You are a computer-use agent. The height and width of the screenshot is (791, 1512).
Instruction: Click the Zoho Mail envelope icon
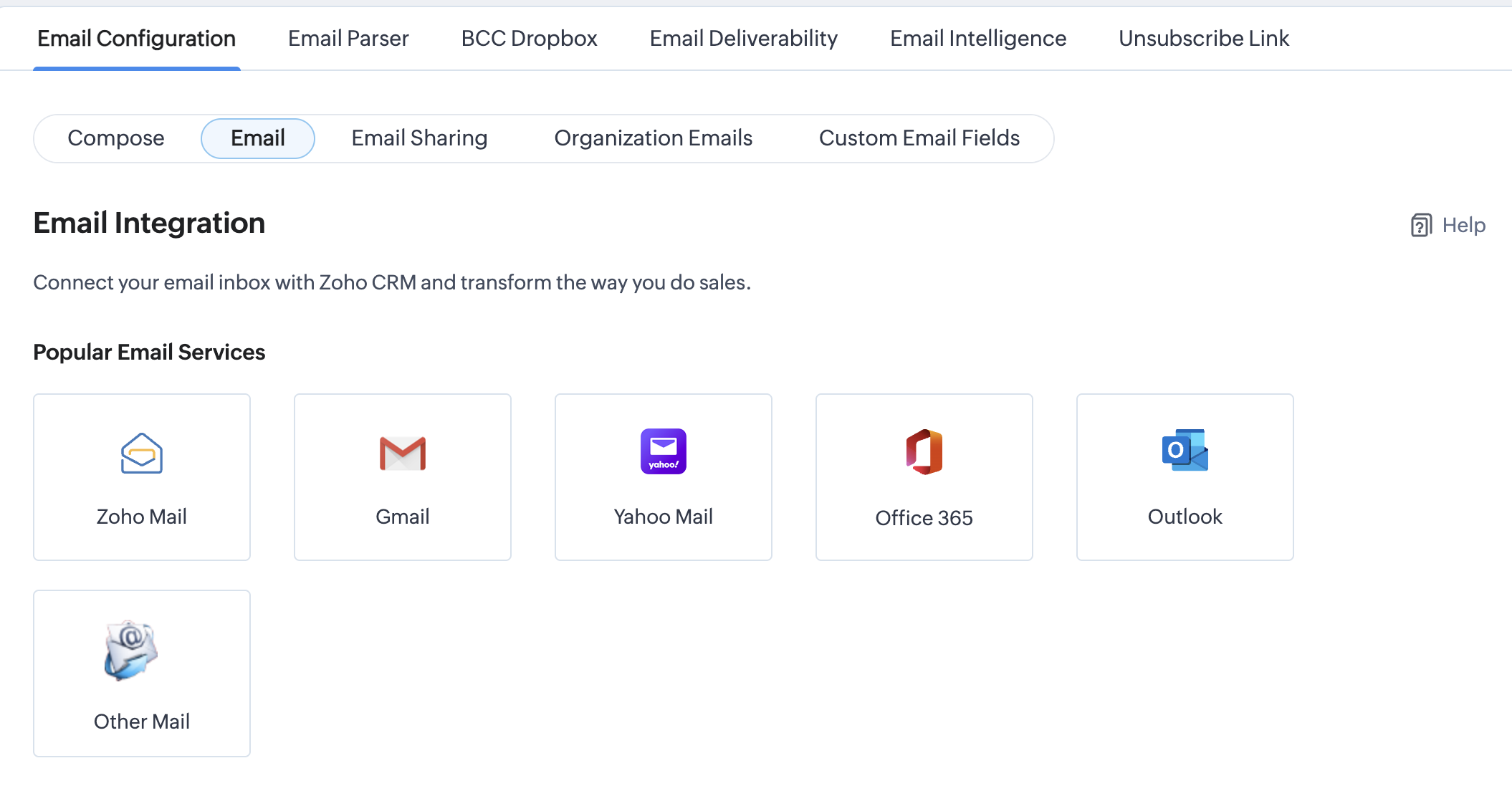click(x=142, y=453)
